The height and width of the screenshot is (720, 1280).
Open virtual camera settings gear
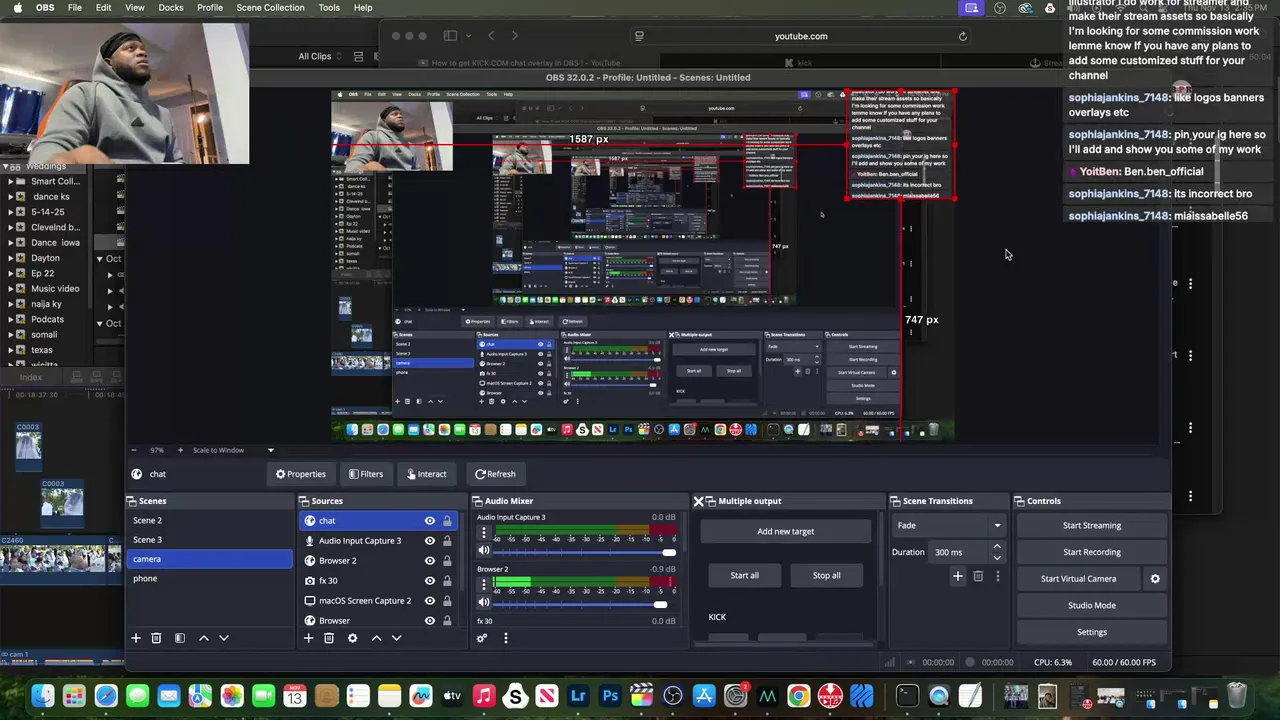pos(1155,579)
